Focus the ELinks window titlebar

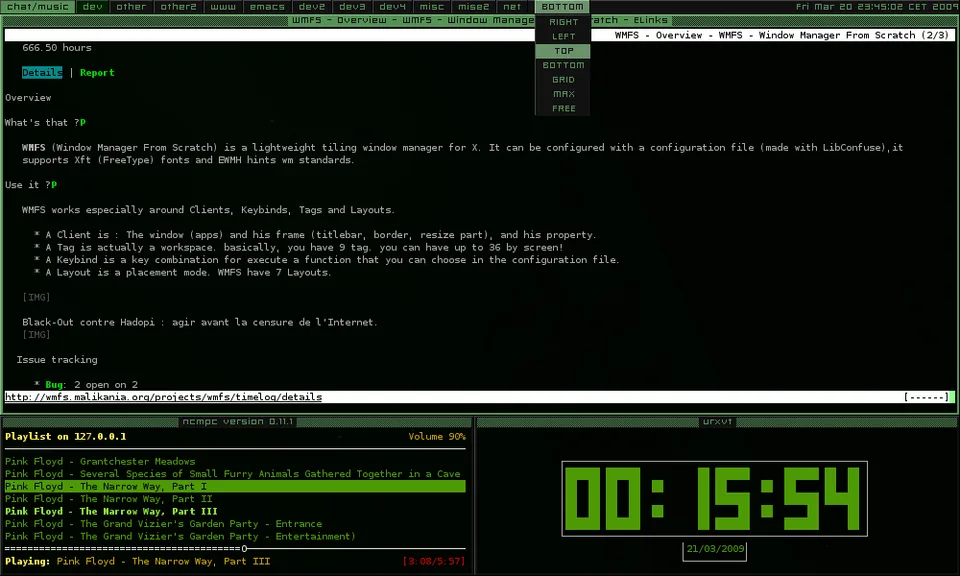tap(479, 20)
